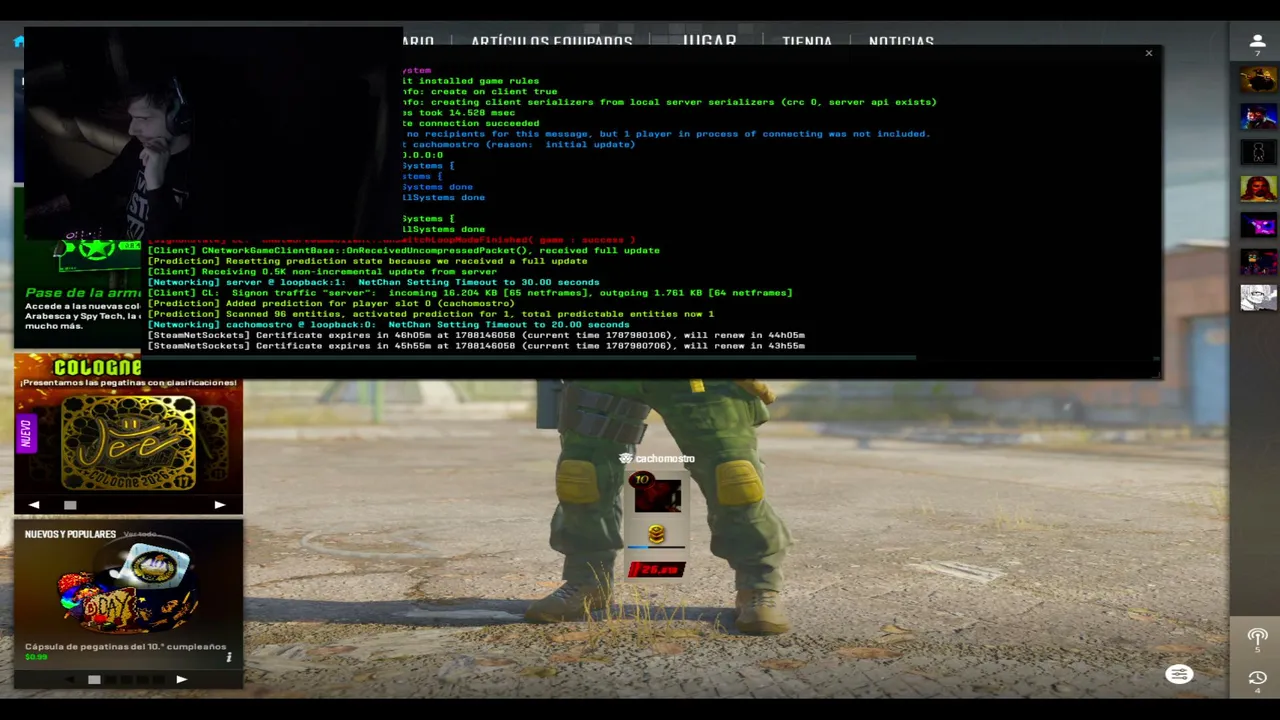Go to the previous Cologne sticker slide
The width and height of the screenshot is (1280, 720).
click(34, 505)
